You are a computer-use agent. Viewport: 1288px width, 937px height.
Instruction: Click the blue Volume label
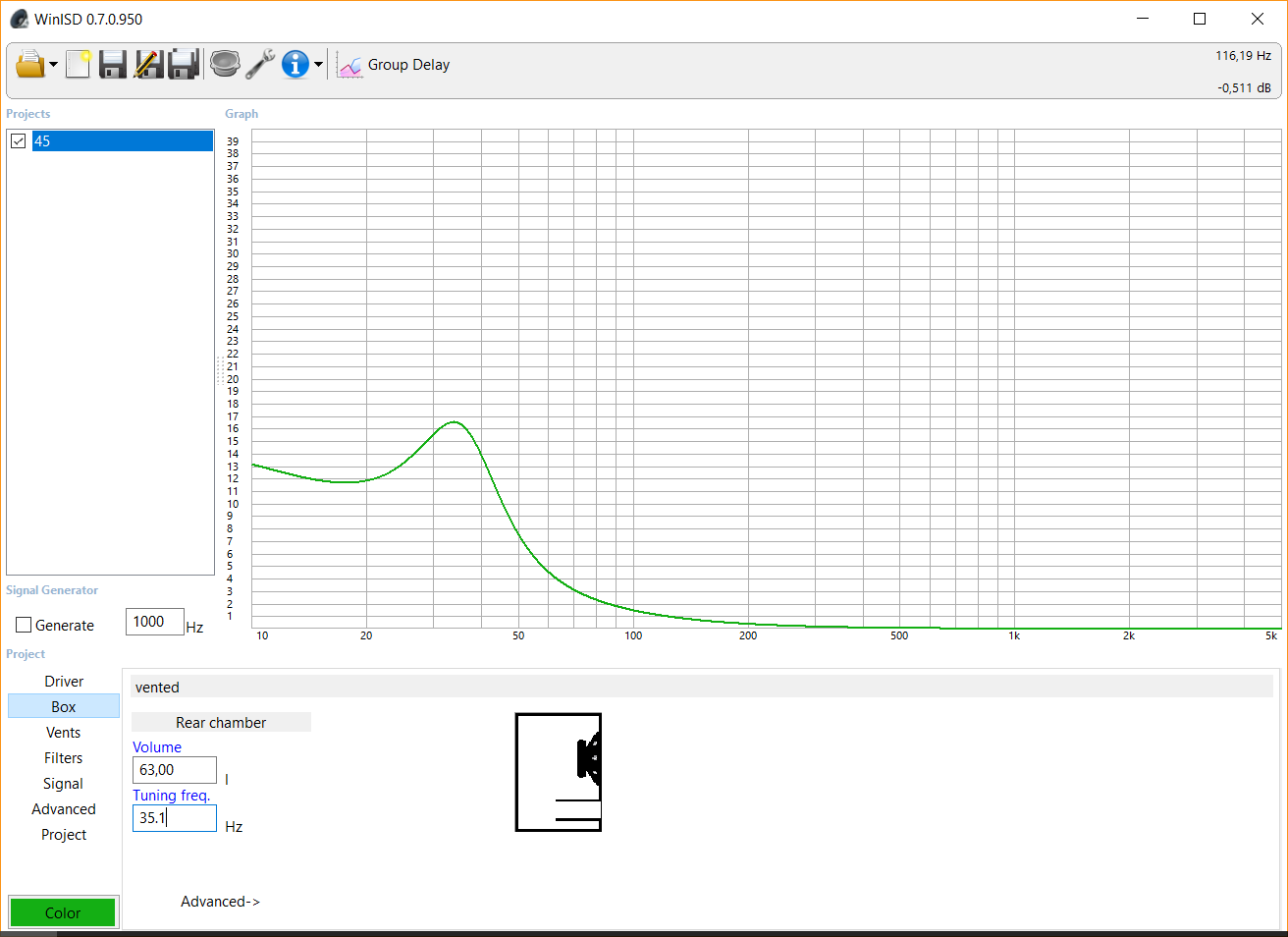coord(157,747)
